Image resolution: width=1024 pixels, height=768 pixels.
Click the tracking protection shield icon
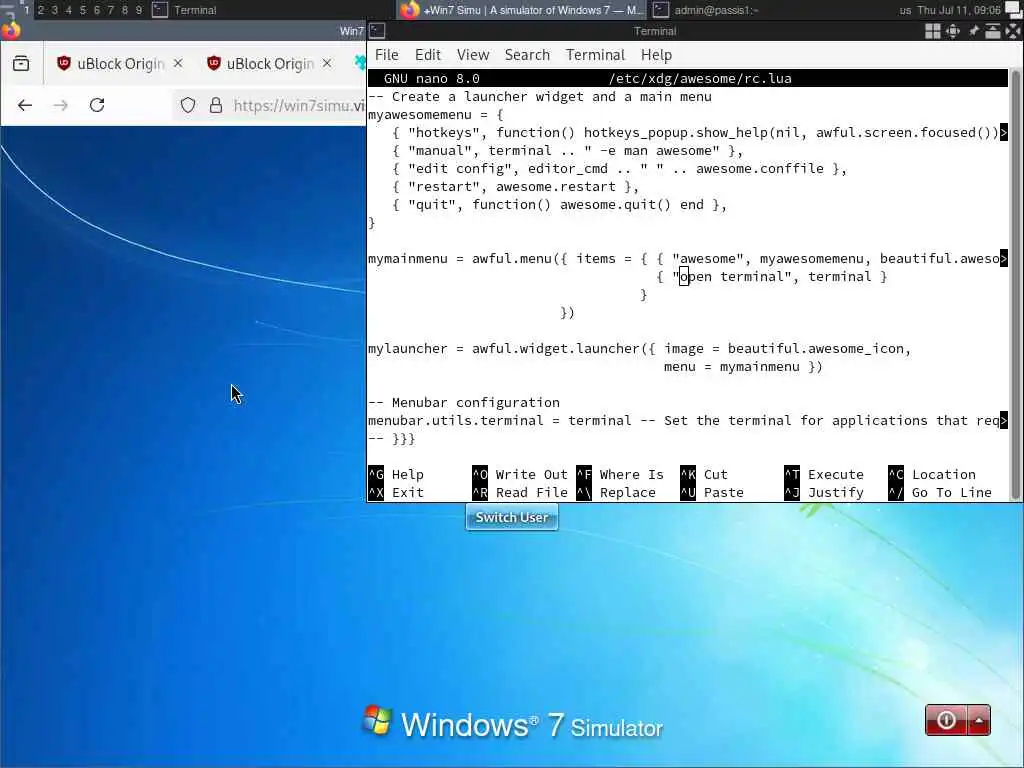pyautogui.click(x=188, y=105)
